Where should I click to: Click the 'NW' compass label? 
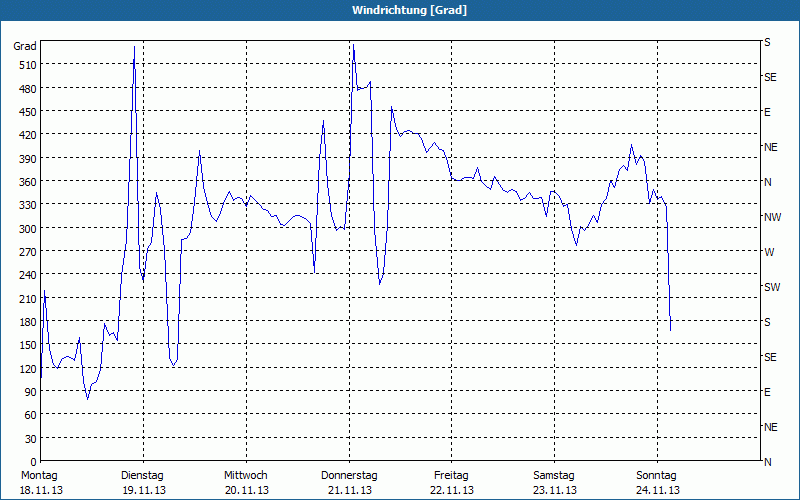pos(772,217)
